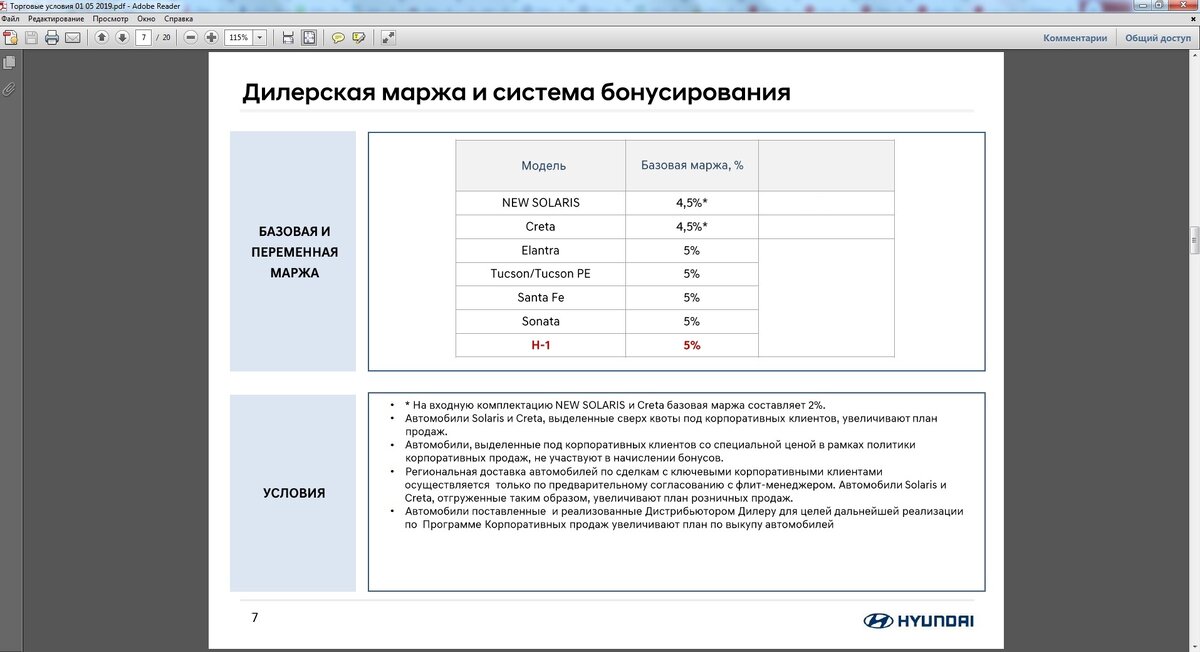Viewport: 1200px width, 652px height.
Task: Open the Общий доступ panel
Action: (1157, 38)
